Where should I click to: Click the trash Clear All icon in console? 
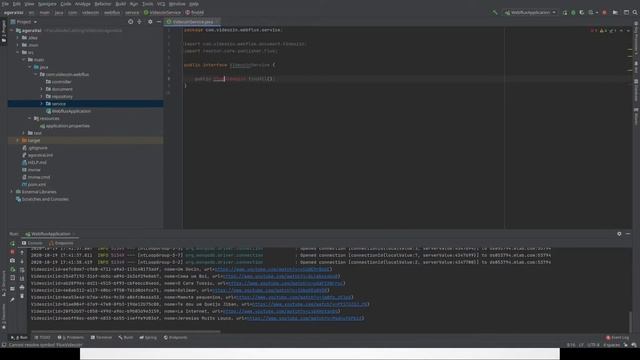click(x=22, y=296)
